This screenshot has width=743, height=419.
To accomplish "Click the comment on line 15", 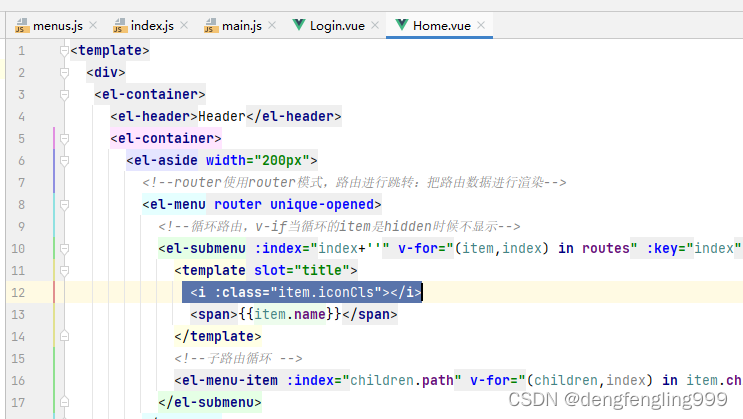I will click(x=238, y=358).
